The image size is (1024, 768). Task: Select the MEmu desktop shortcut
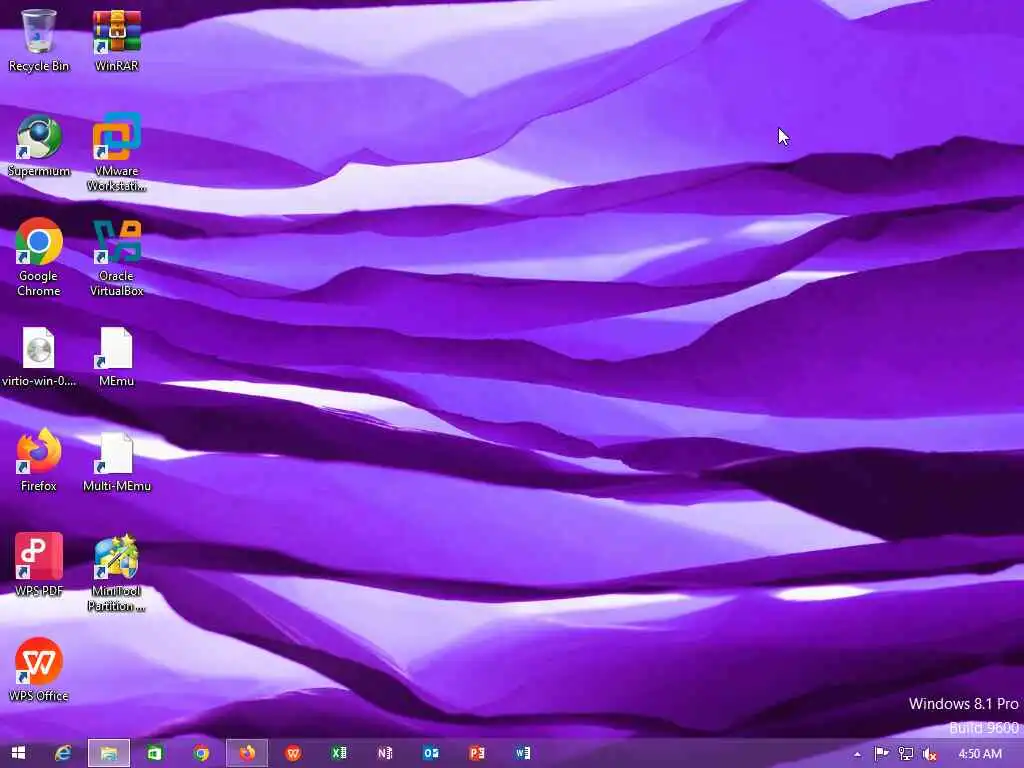[x=116, y=357]
